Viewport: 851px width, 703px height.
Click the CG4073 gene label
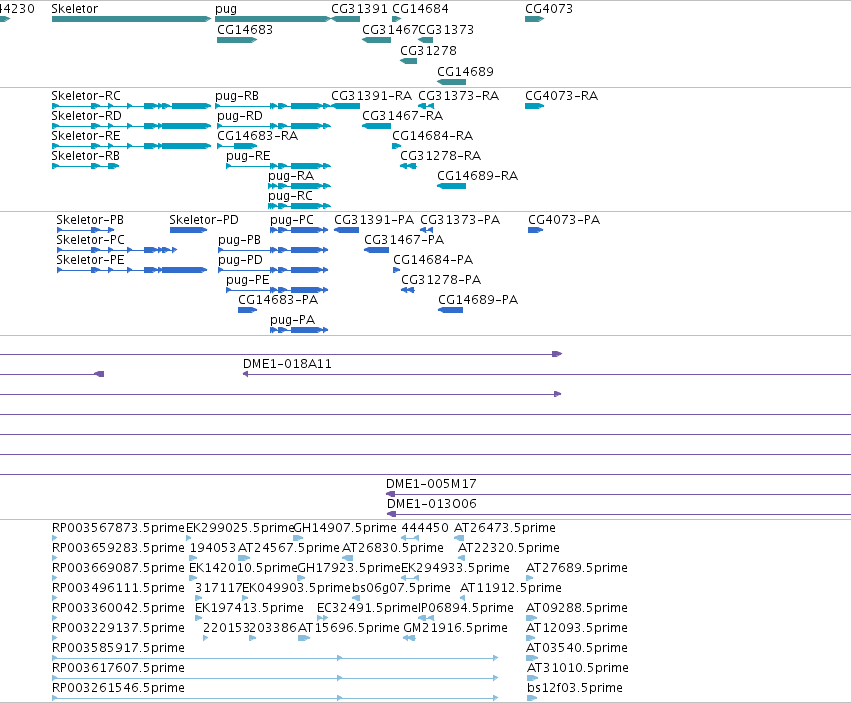(x=549, y=9)
